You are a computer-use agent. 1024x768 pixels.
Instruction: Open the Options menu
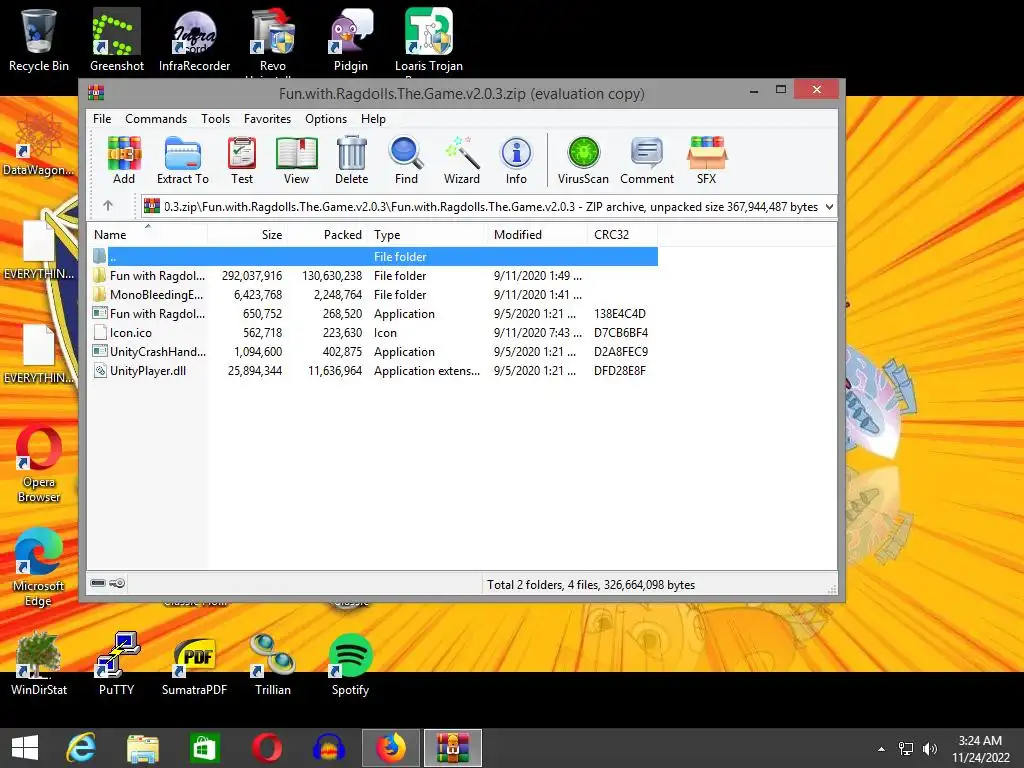326,119
